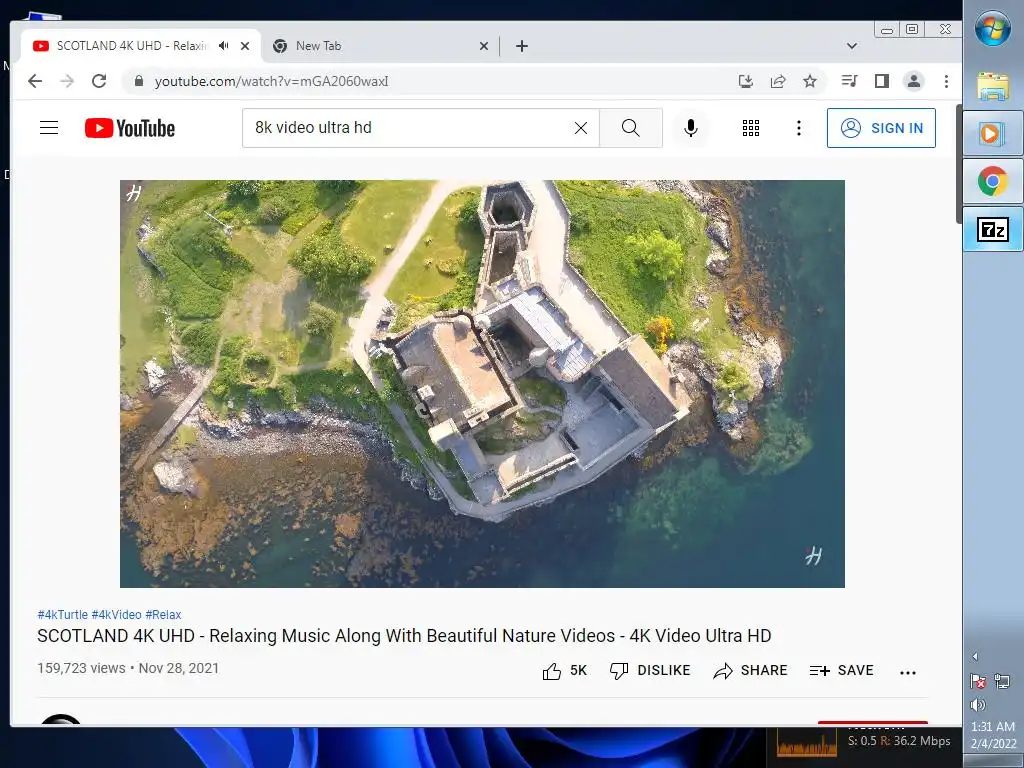The height and width of the screenshot is (768, 1024).
Task: Open Chrome's three-dot menu
Action: tap(946, 81)
